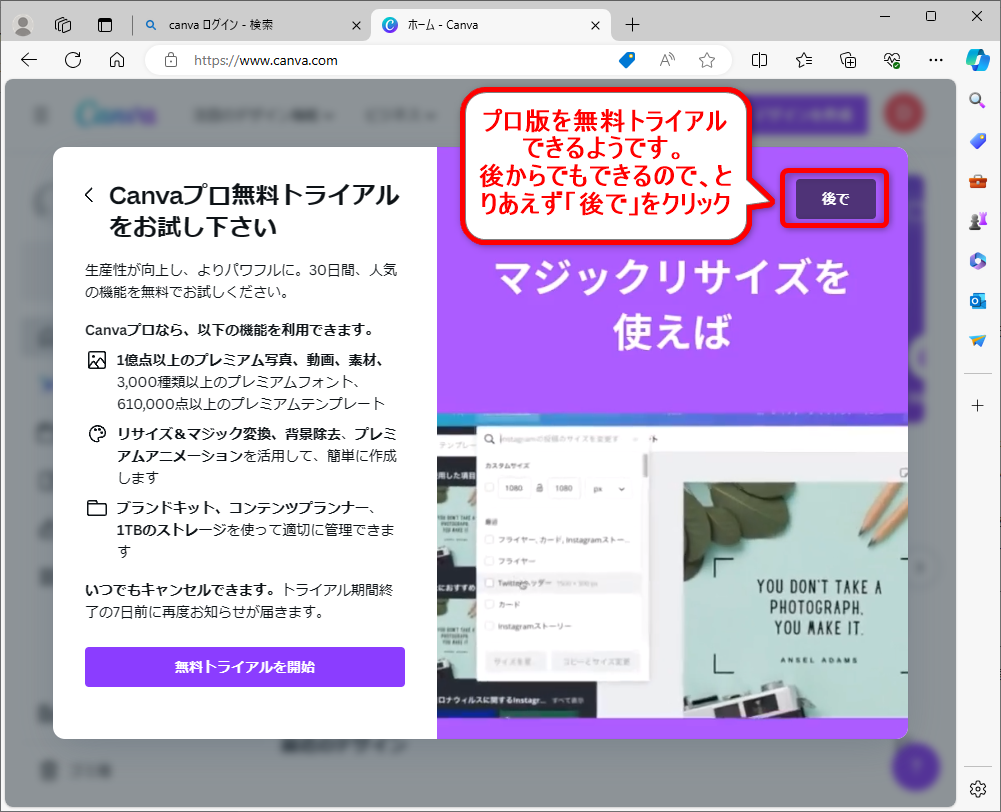Add this page to favorites with star icon
The height and width of the screenshot is (812, 1001).
click(707, 60)
